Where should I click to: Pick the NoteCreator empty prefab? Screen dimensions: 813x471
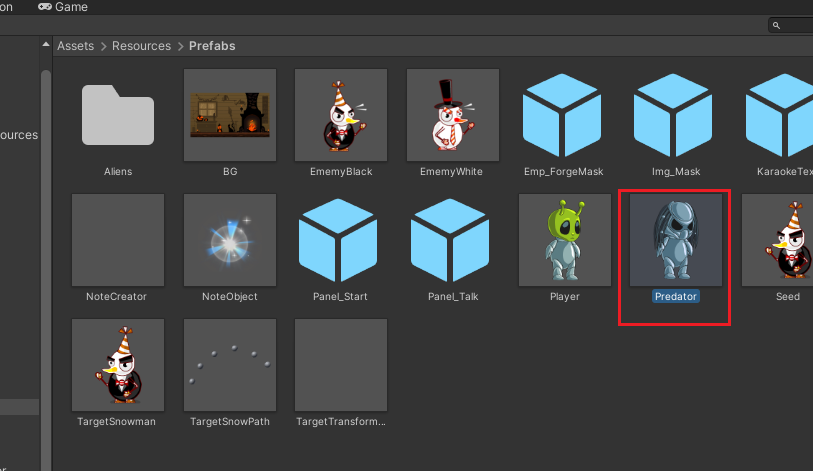point(118,240)
